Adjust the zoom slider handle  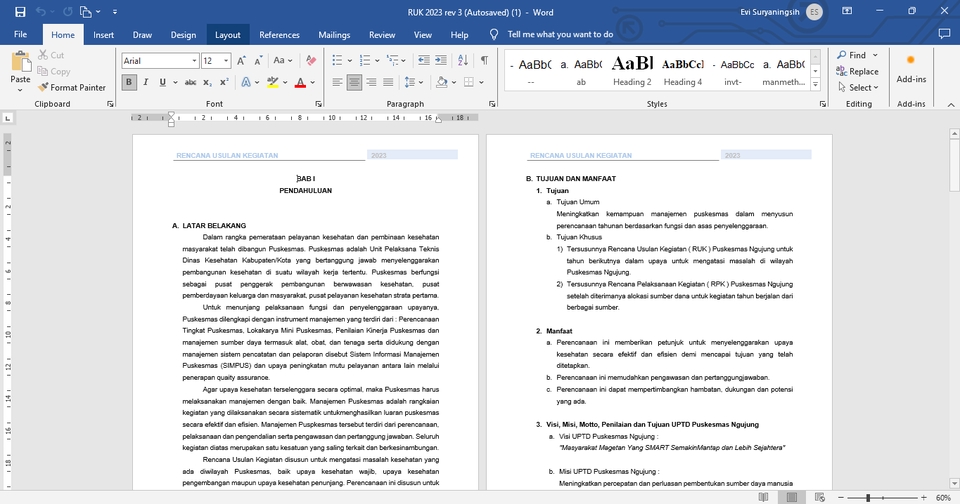point(868,498)
